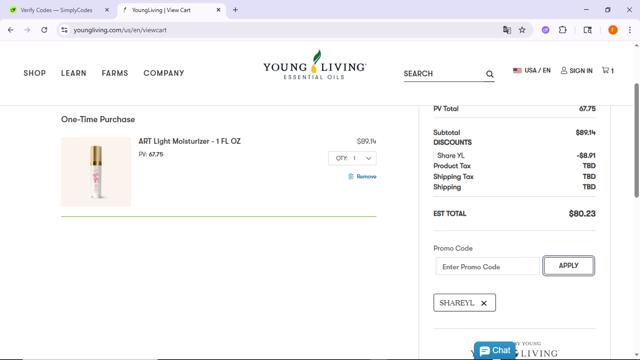
Task: Restore down the browser window
Action: (x=608, y=10)
